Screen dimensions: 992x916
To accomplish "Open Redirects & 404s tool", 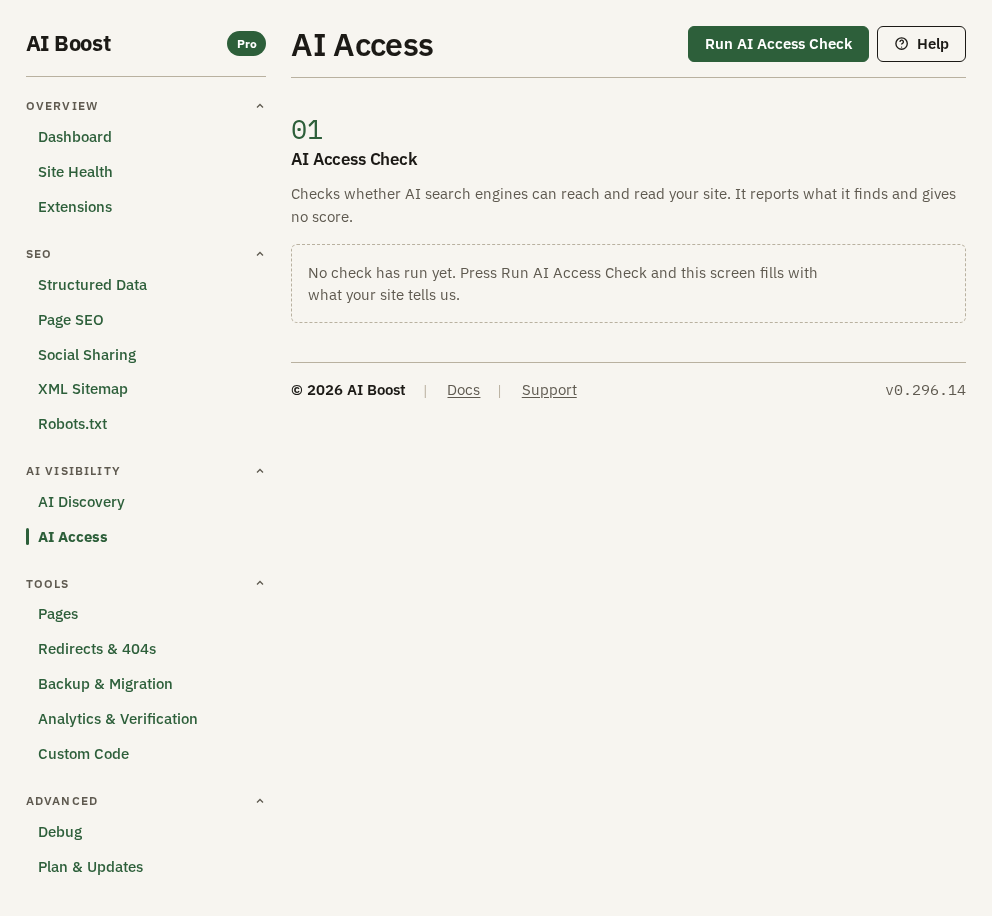I will tap(97, 649).
